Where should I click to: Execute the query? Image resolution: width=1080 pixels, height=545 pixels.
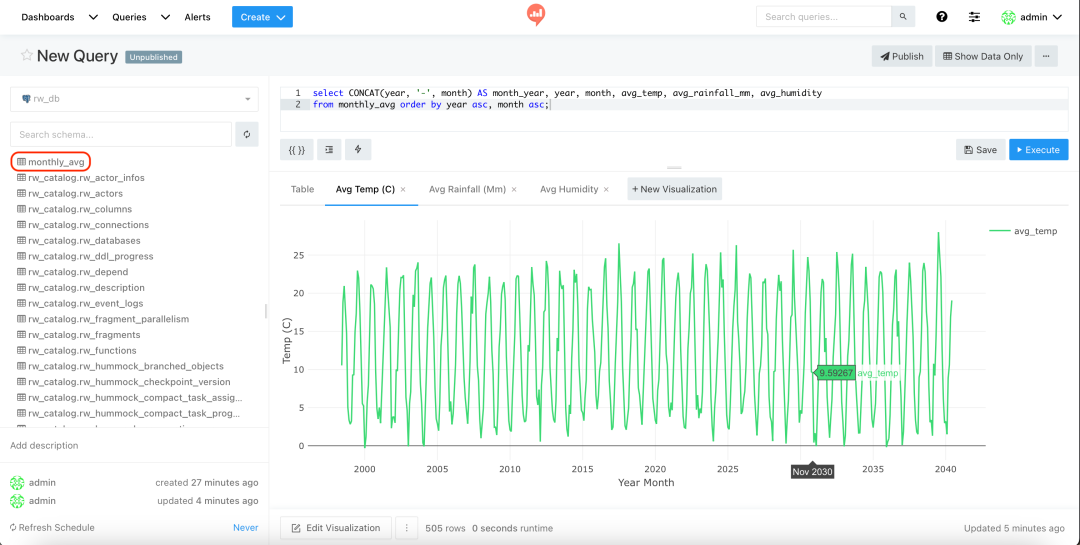(x=1038, y=150)
